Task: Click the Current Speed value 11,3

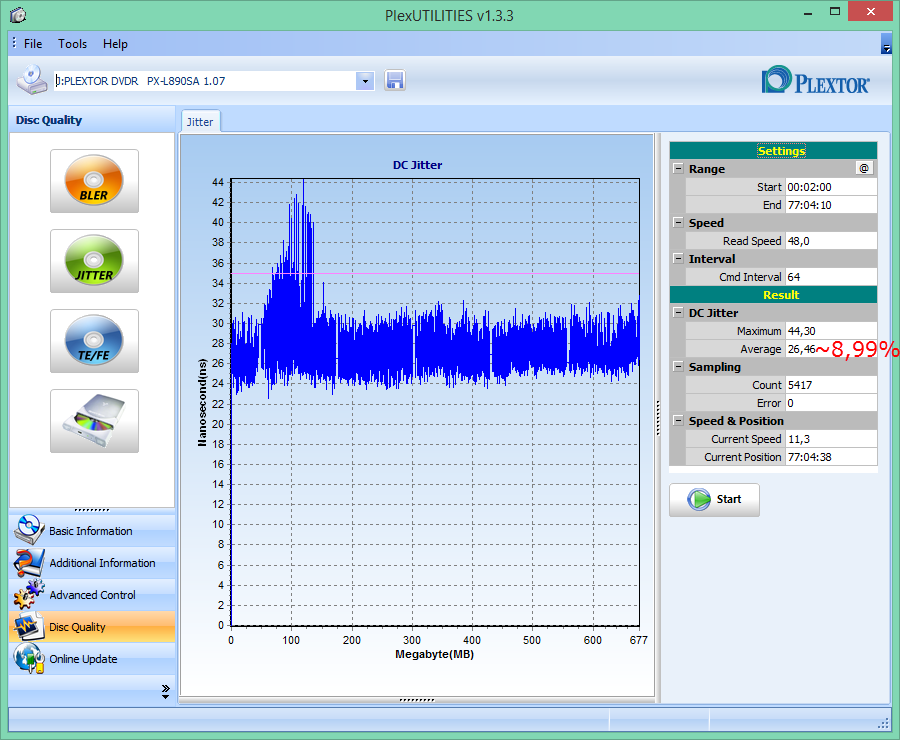Action: [x=831, y=439]
